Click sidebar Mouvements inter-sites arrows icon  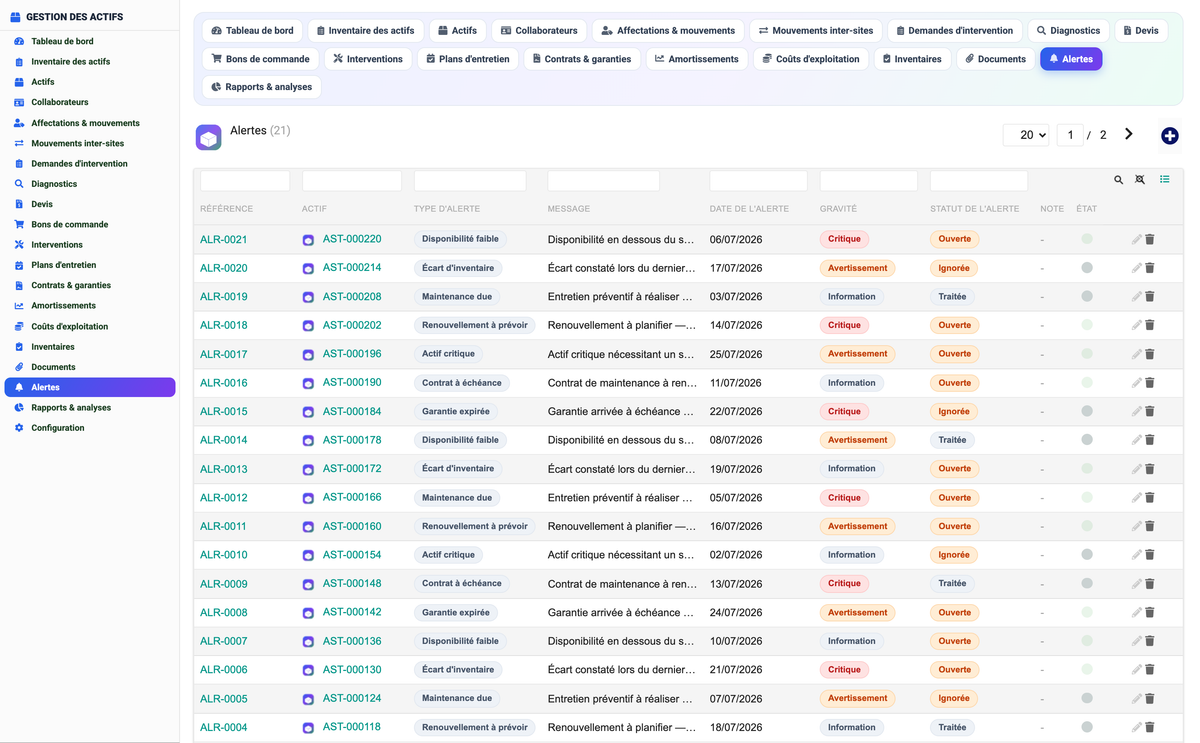click(x=19, y=144)
